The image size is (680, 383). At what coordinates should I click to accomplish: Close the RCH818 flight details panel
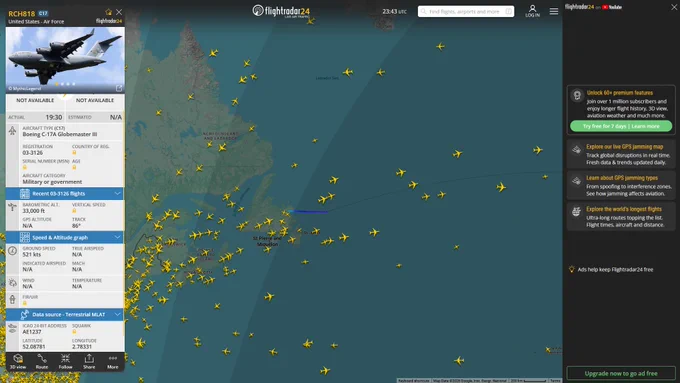[x=119, y=12]
